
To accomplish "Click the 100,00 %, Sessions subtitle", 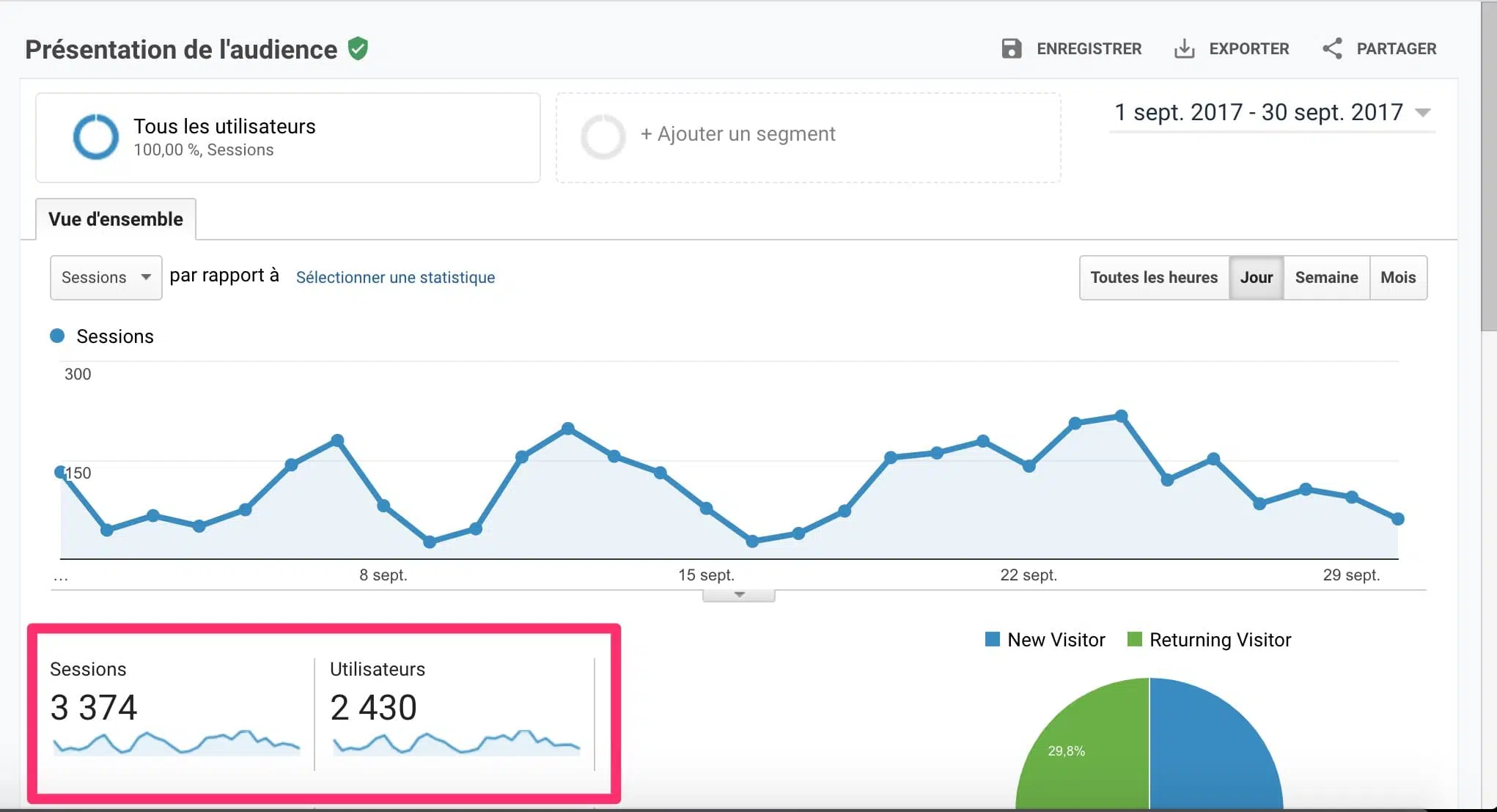I will coord(204,150).
